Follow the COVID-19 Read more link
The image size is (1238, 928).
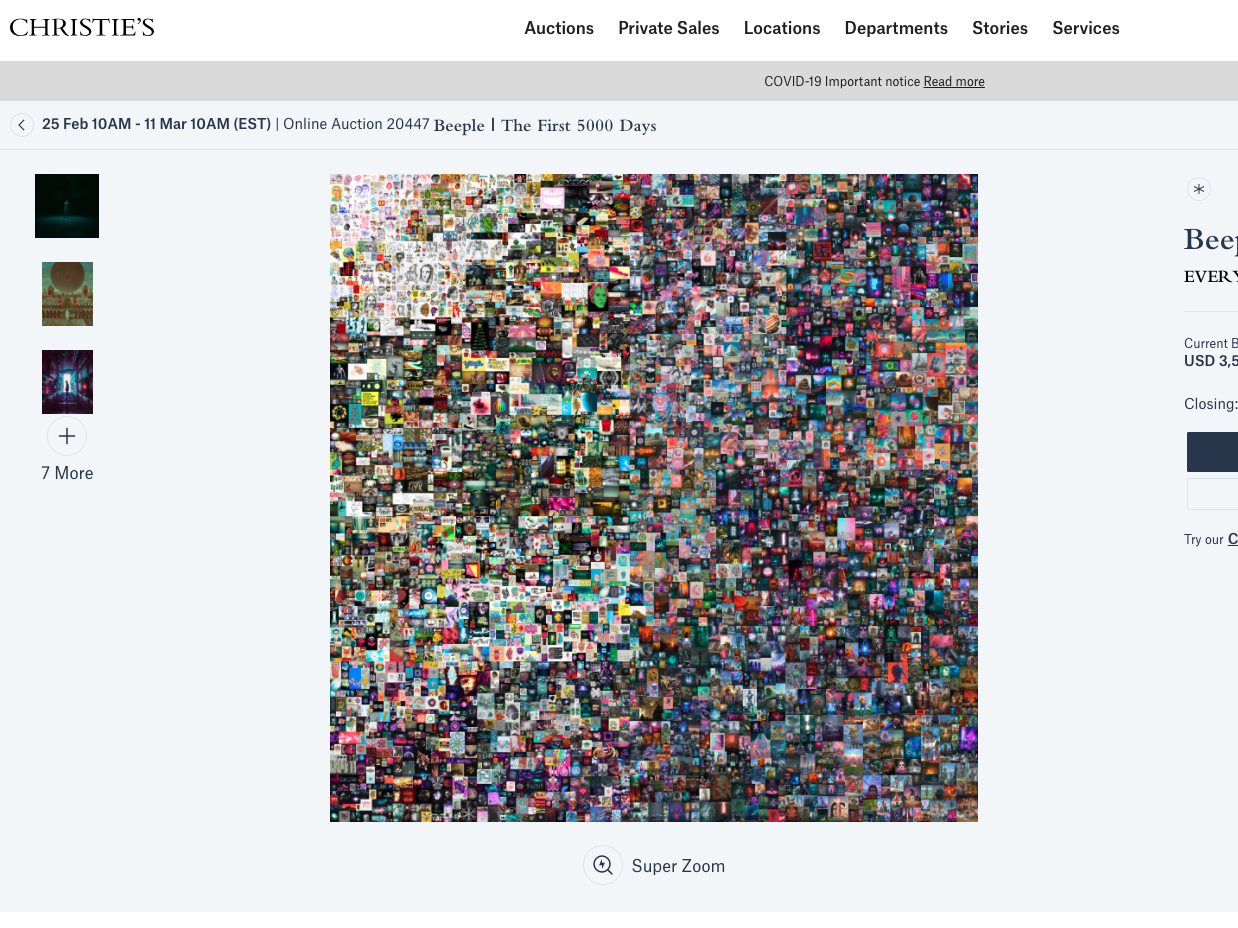954,82
